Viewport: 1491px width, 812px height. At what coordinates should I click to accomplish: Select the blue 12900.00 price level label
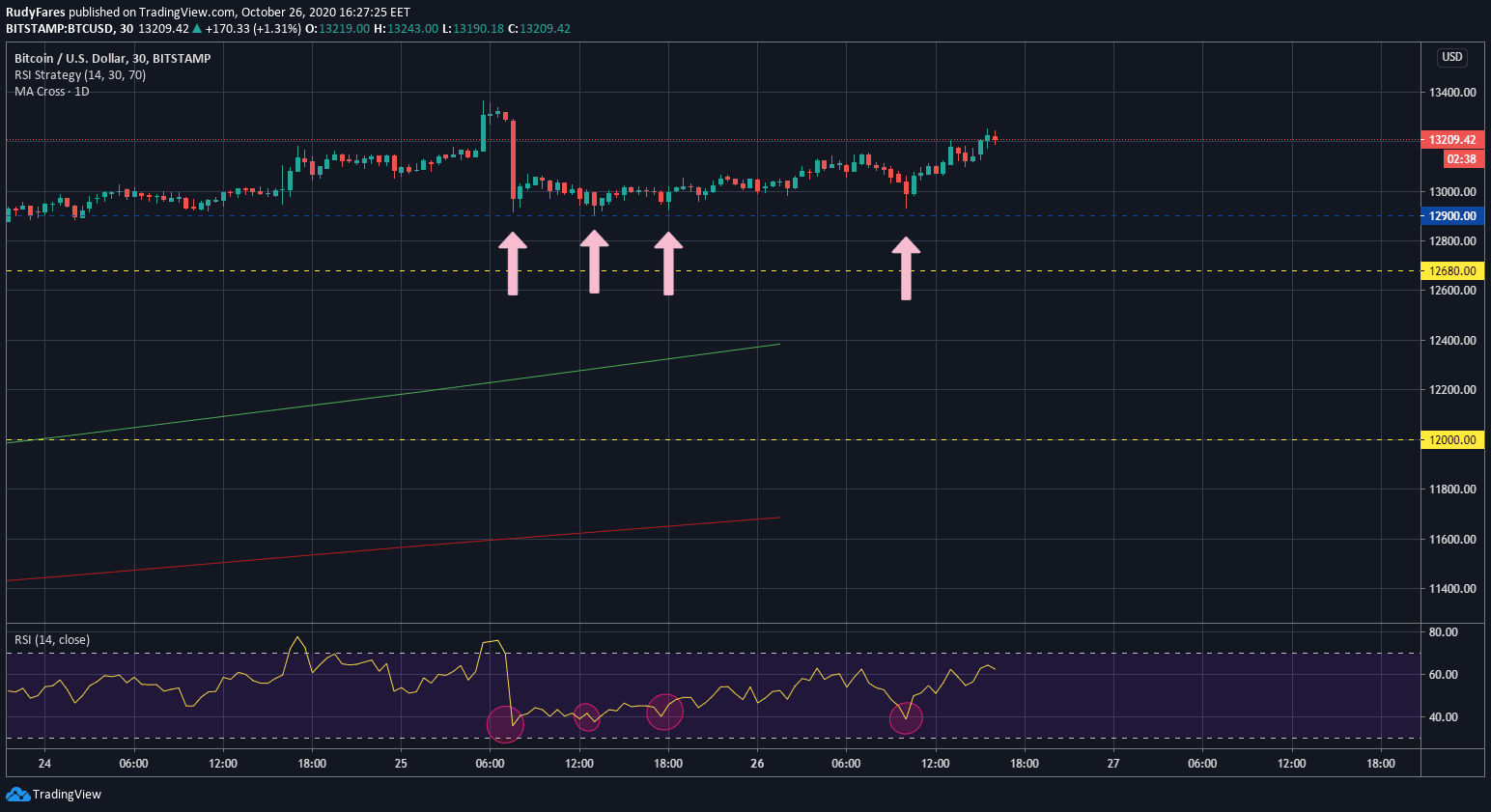coord(1452,216)
